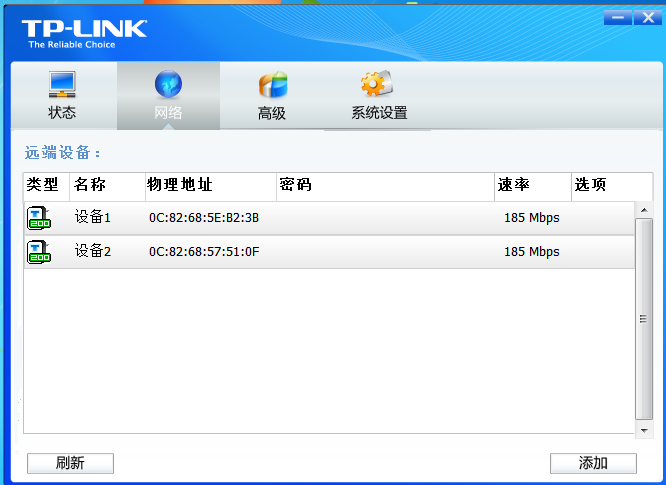Click the TP-LINK logo in header

pos(84,31)
